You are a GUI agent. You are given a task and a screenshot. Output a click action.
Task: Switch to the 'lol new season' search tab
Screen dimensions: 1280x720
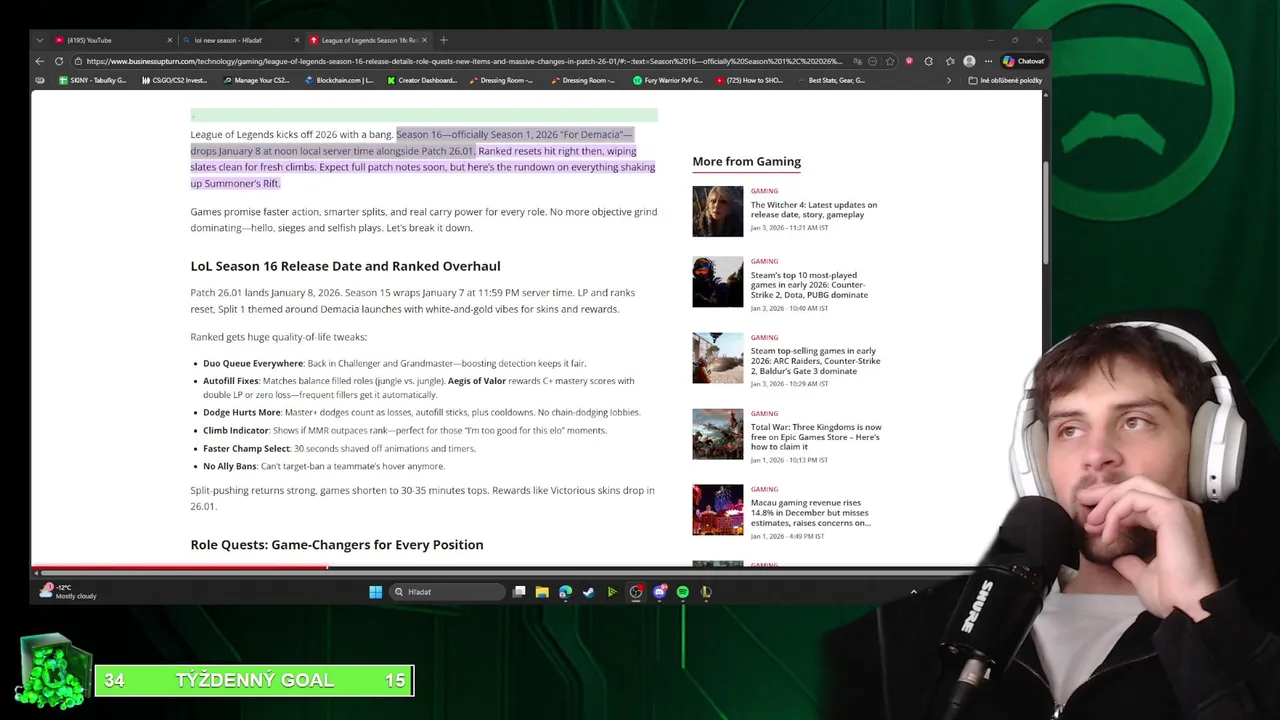(x=240, y=40)
